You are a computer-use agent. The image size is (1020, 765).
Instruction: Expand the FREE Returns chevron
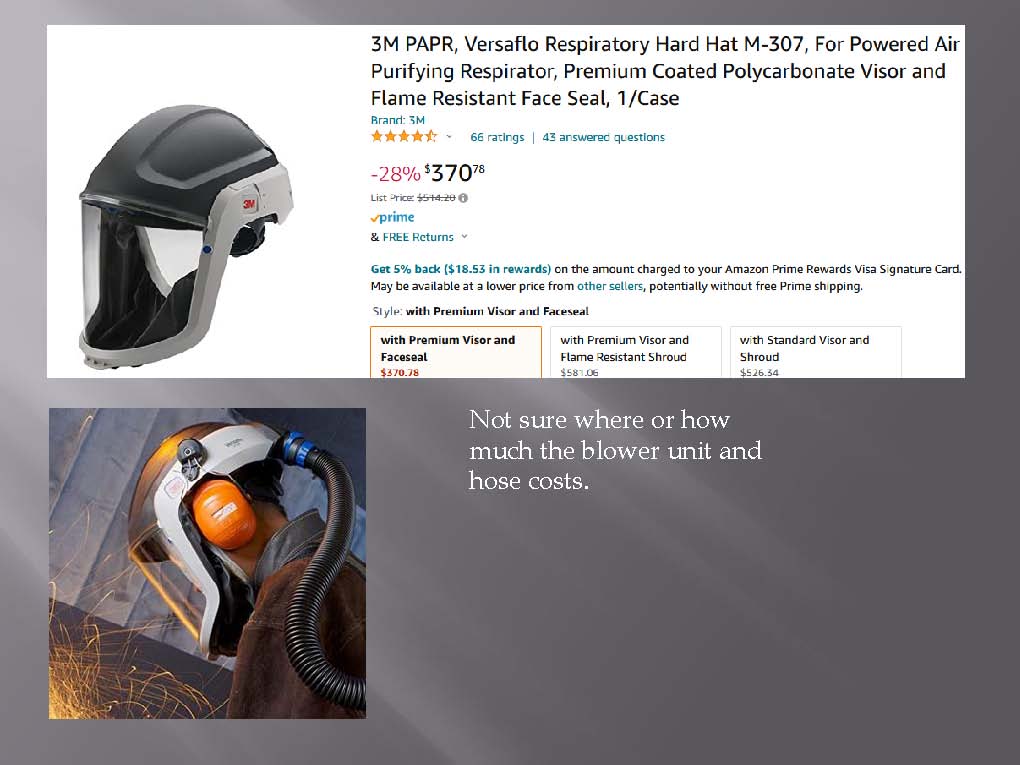click(464, 237)
